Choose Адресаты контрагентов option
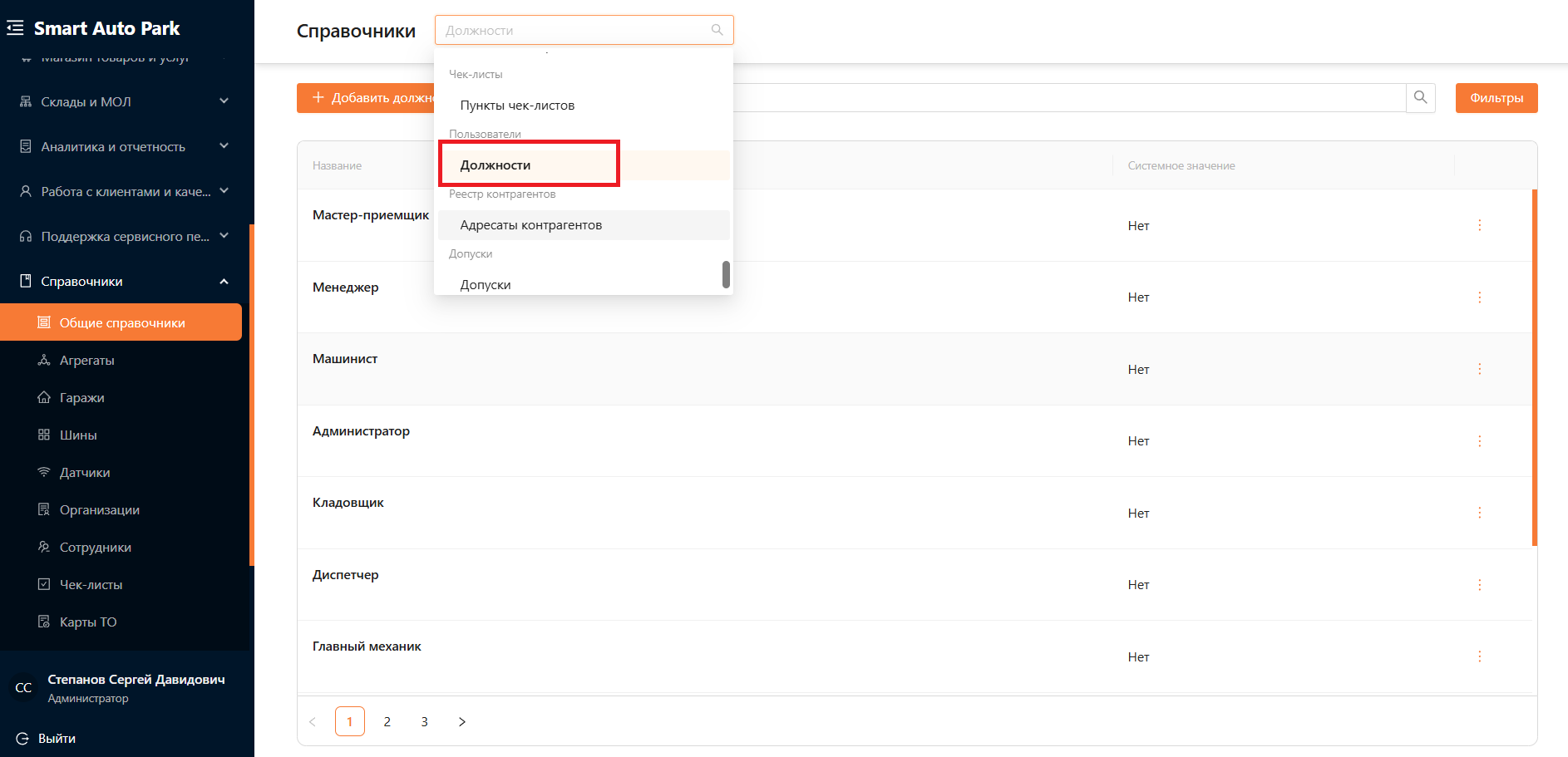Image resolution: width=1568 pixels, height=757 pixels. 530,225
